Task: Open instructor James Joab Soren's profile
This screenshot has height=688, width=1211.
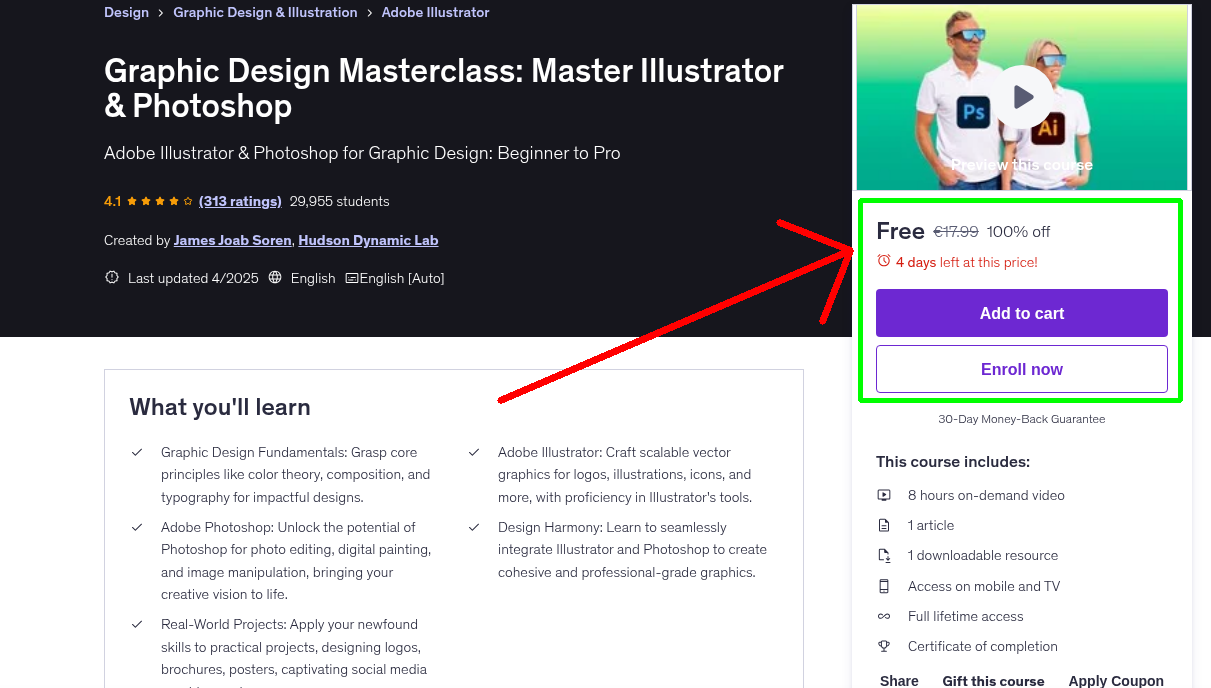Action: pyautogui.click(x=232, y=239)
